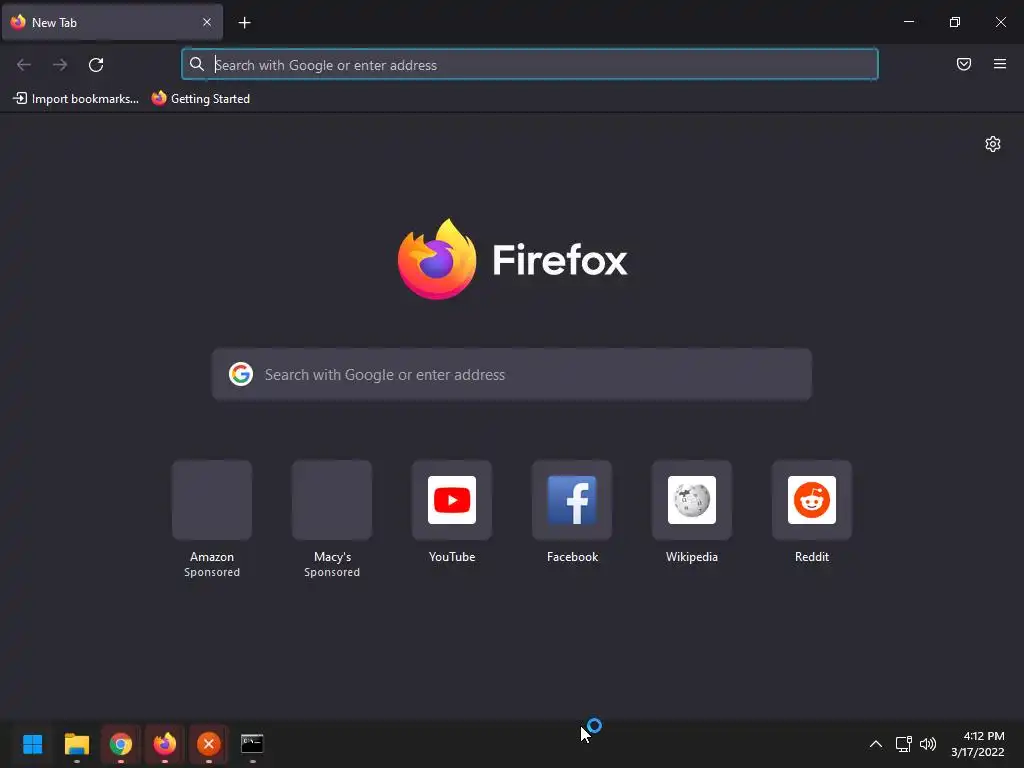This screenshot has width=1024, height=768.
Task: Switch to Chrome in the taskbar
Action: [x=121, y=744]
